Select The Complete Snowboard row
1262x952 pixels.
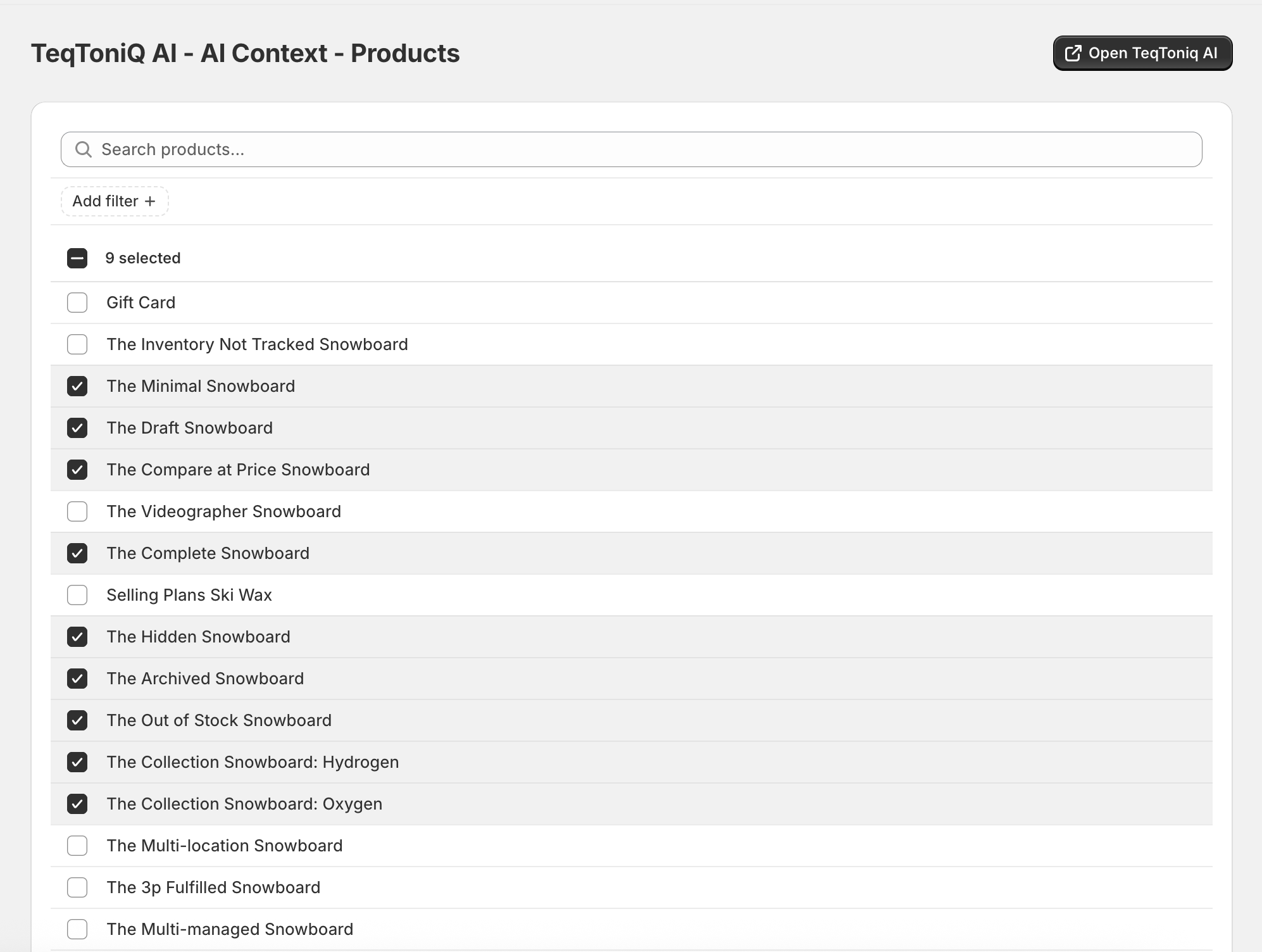pyautogui.click(x=631, y=553)
